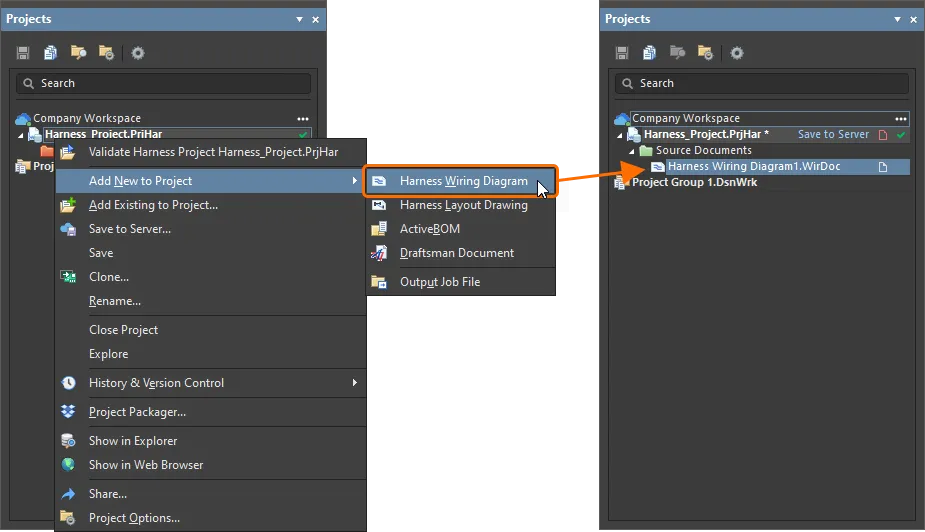Select Project Group 1.DsnWrk in right panel
Viewport: 925px width, 532px height.
(694, 183)
